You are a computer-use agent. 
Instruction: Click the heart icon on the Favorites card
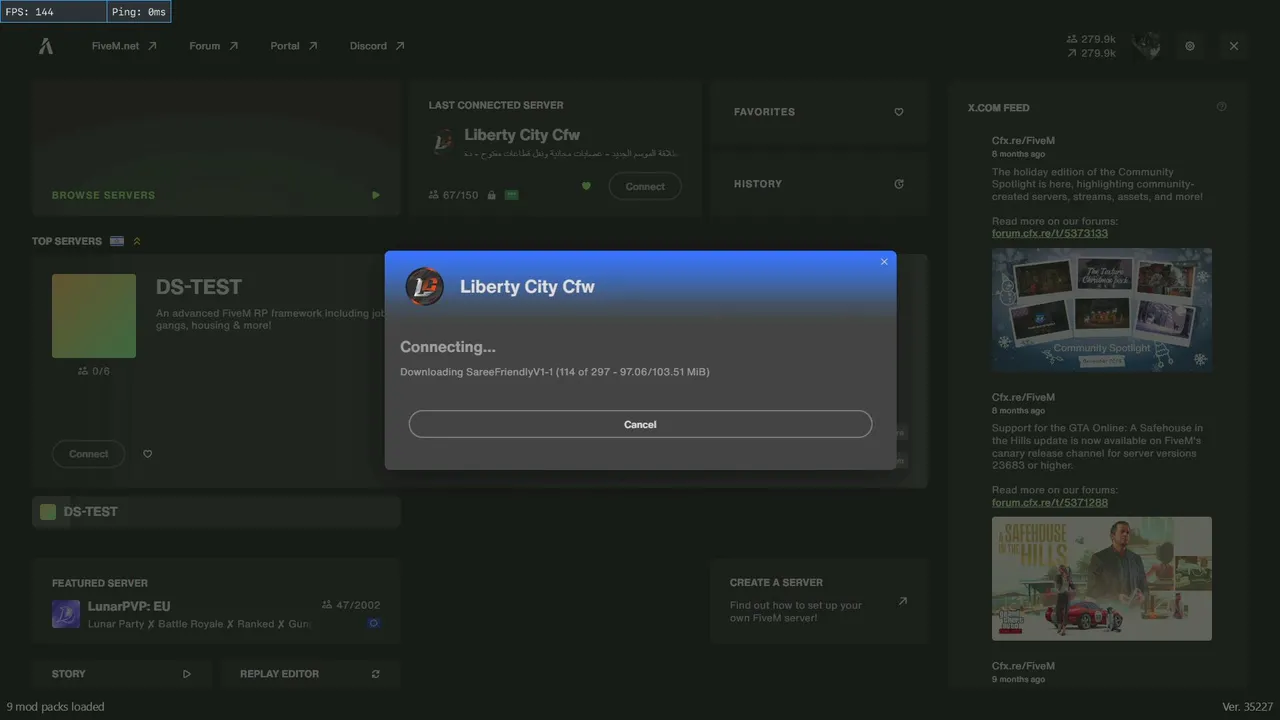pos(899,112)
